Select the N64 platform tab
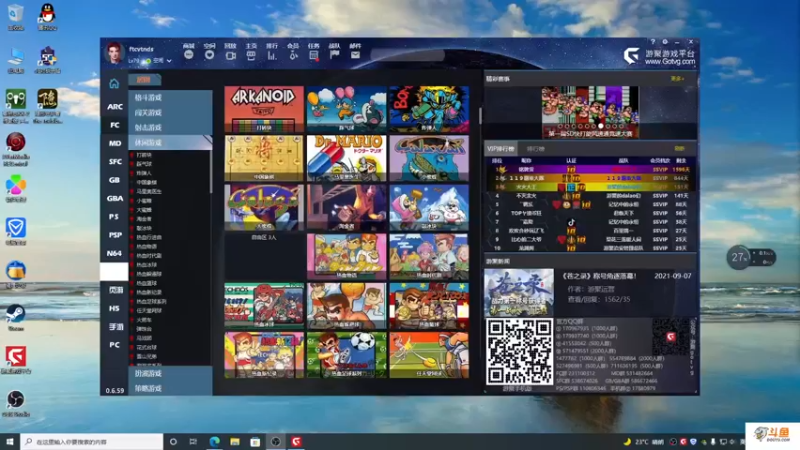 pyautogui.click(x=114, y=254)
